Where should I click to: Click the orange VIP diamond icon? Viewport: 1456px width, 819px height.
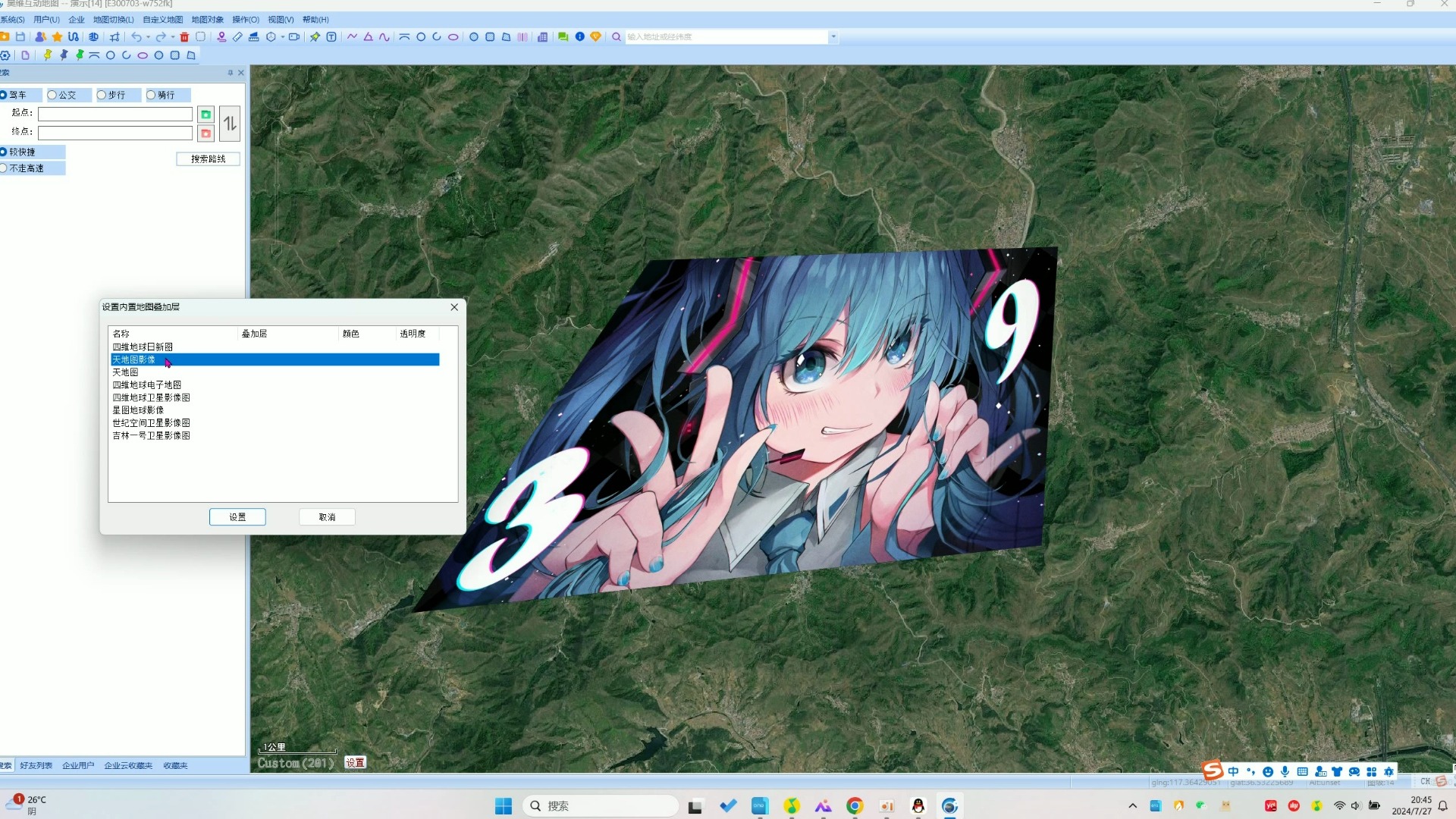coord(596,36)
